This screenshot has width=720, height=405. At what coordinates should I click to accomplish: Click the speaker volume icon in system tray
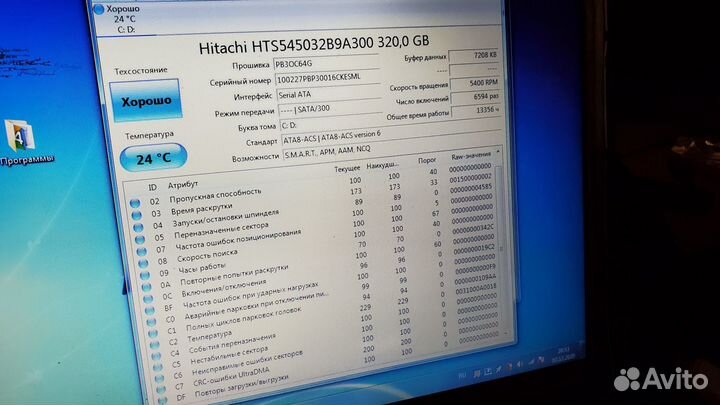520,365
